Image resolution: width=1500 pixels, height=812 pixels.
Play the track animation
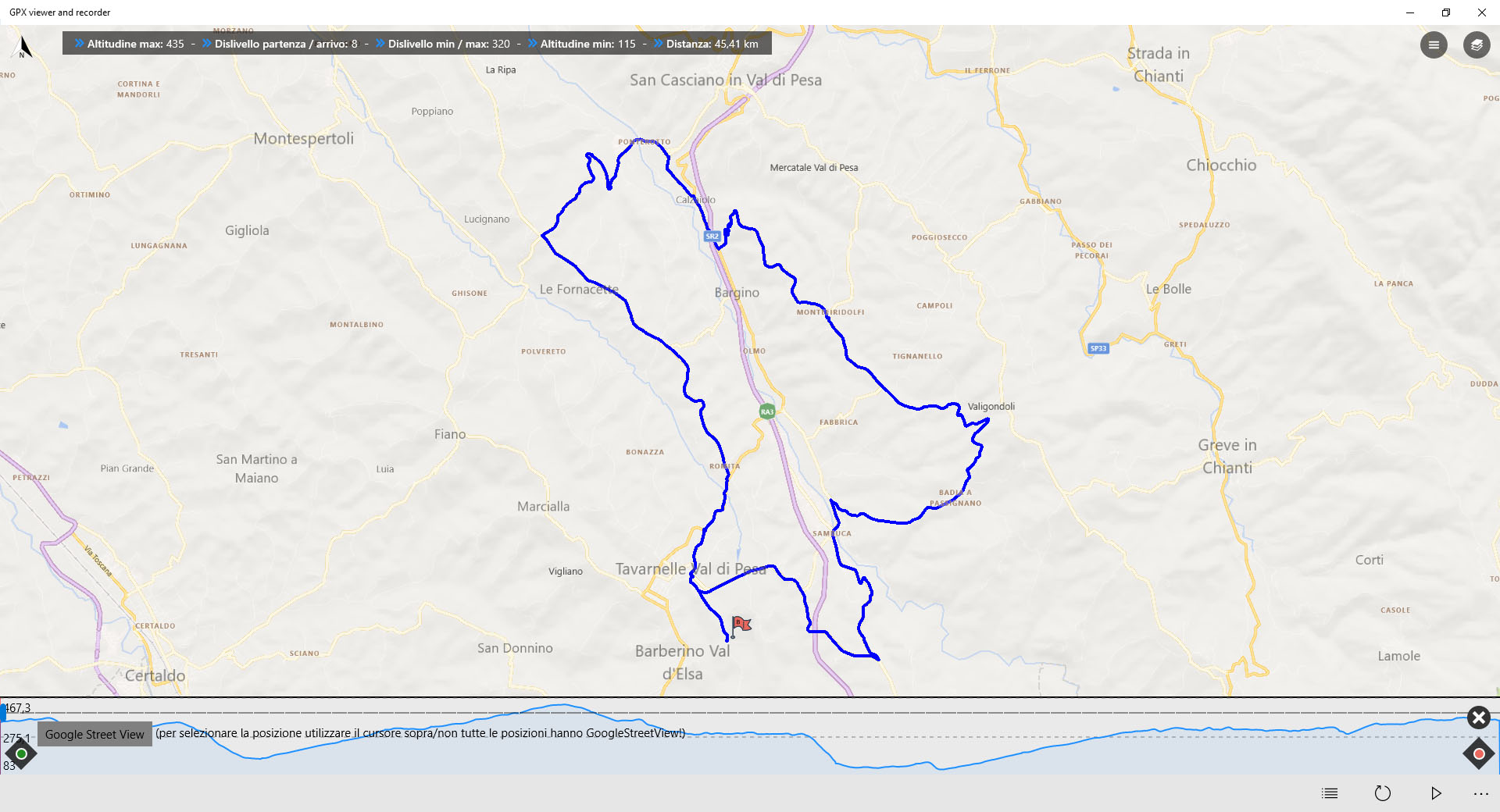click(1435, 793)
